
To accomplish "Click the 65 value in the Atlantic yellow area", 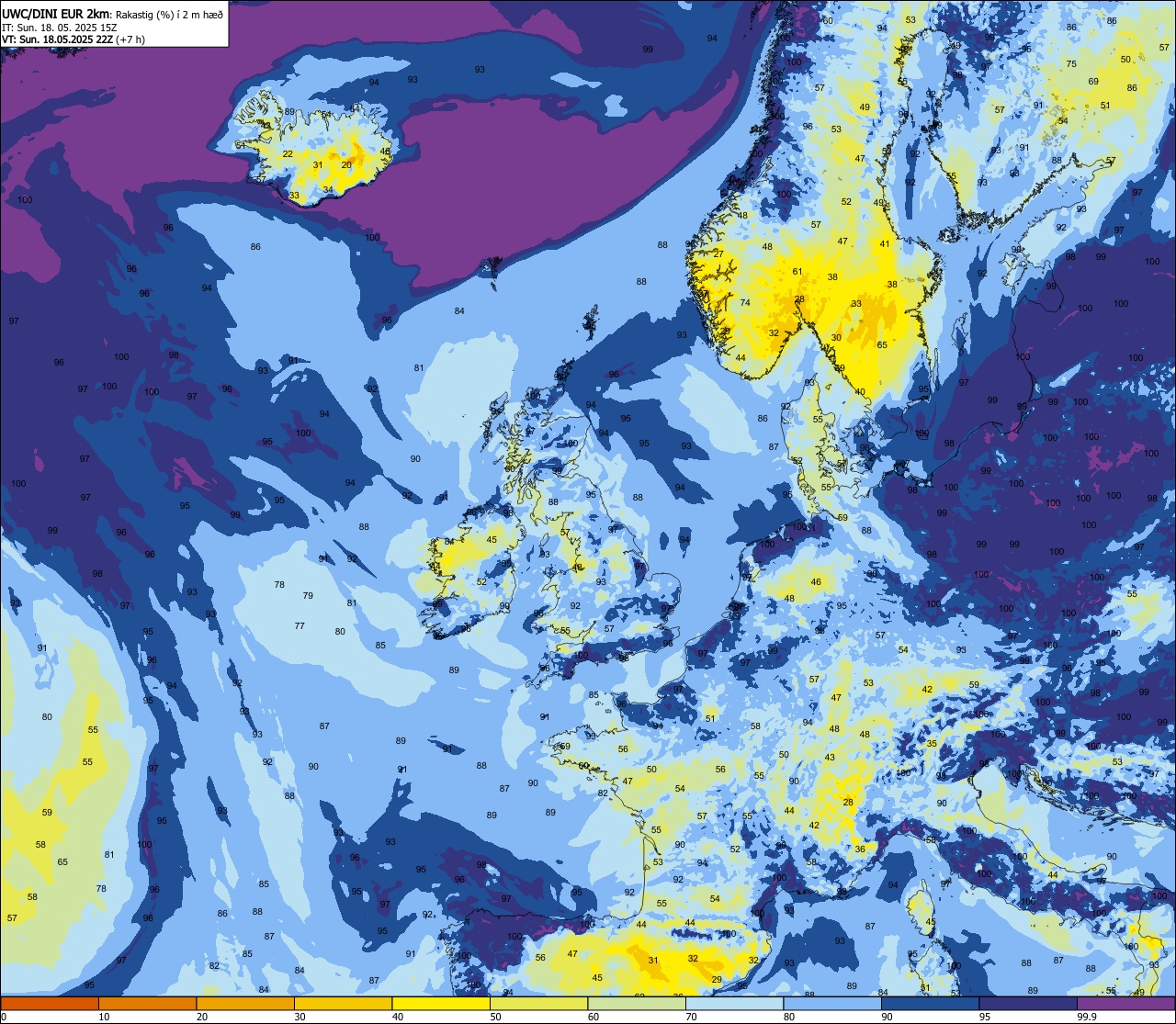I will [x=62, y=862].
